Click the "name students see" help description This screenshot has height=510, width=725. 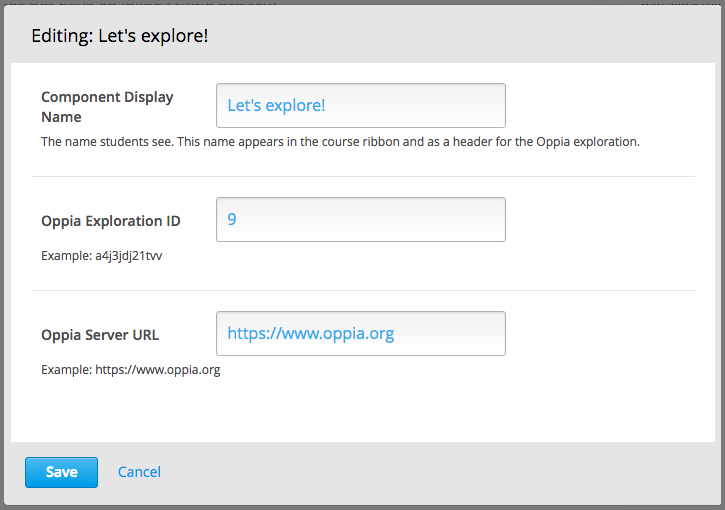point(340,142)
